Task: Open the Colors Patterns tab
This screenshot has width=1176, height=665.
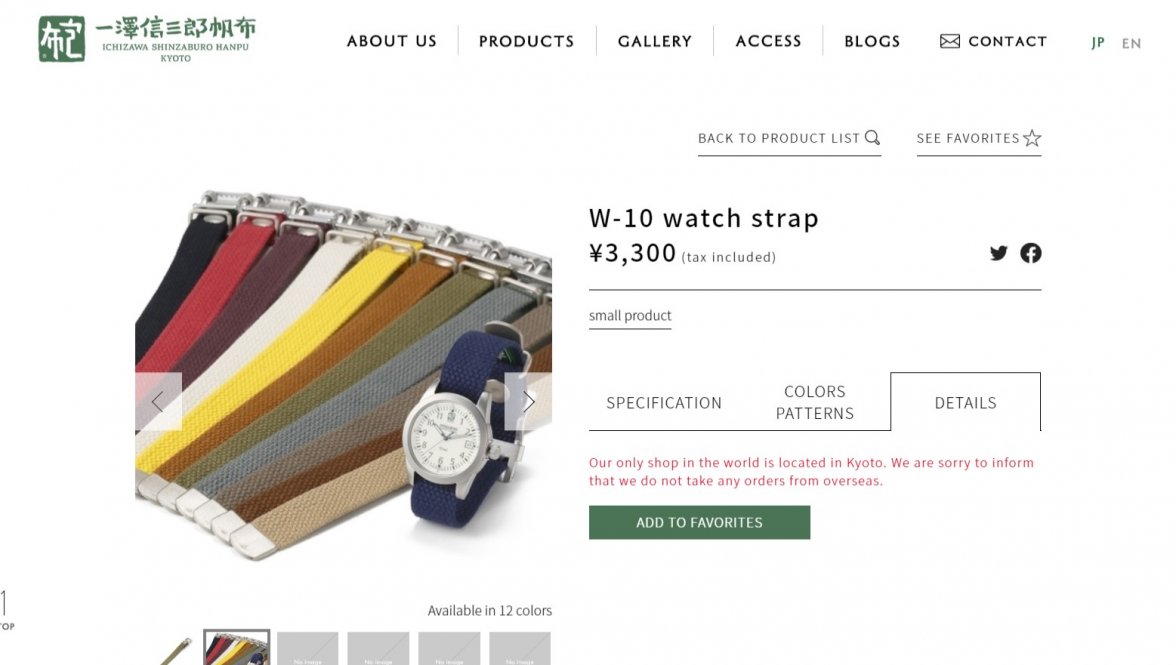Action: [x=815, y=402]
